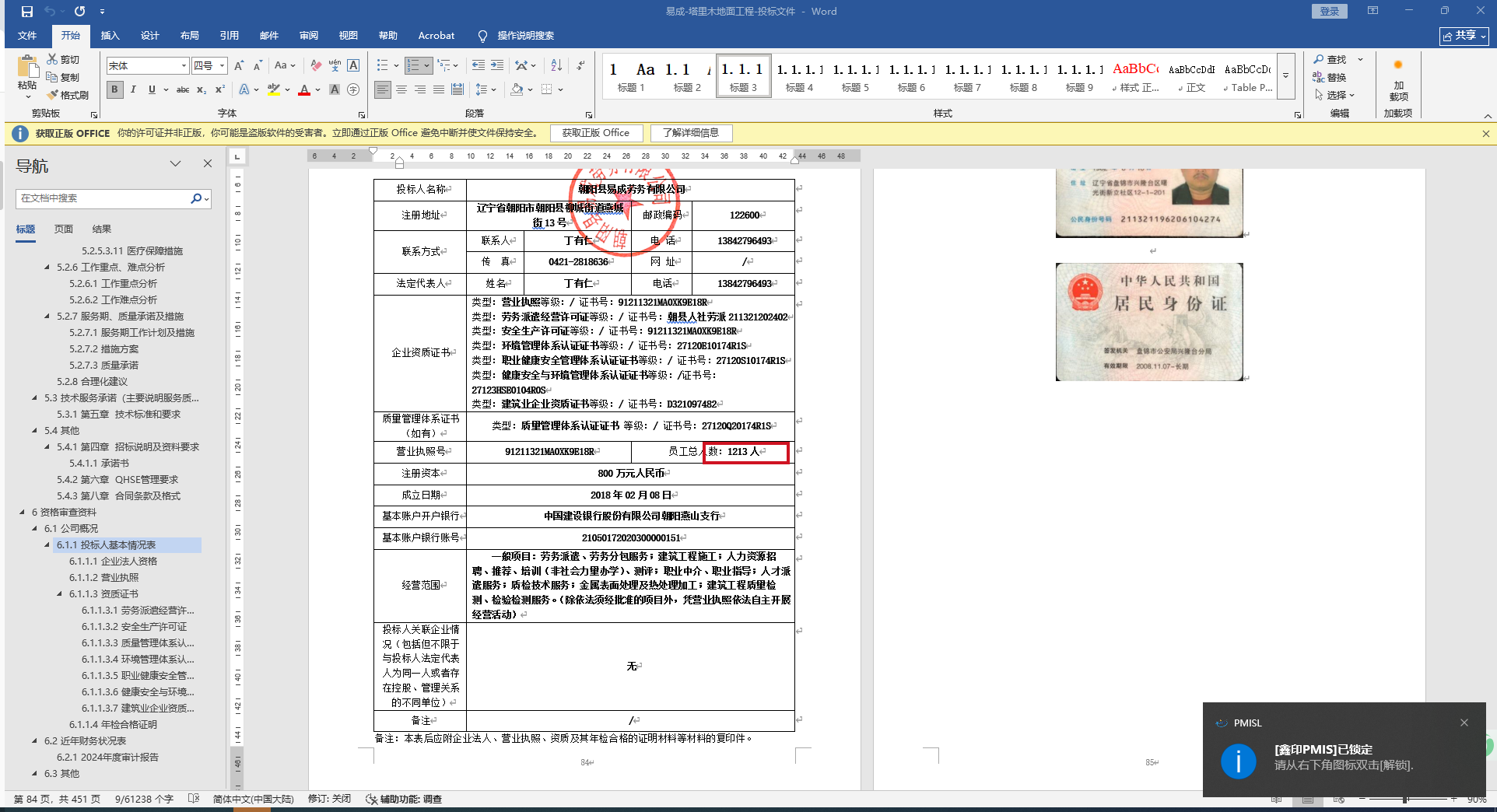Click the Redo/Repeat icon in quick access toolbar
Viewport: 1497px width, 812px height.
pyautogui.click(x=79, y=12)
